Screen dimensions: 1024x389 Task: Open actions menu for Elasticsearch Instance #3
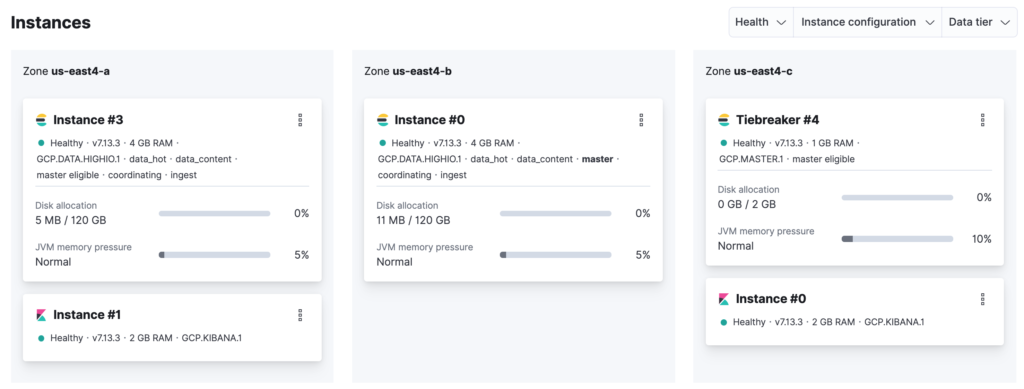(x=300, y=119)
